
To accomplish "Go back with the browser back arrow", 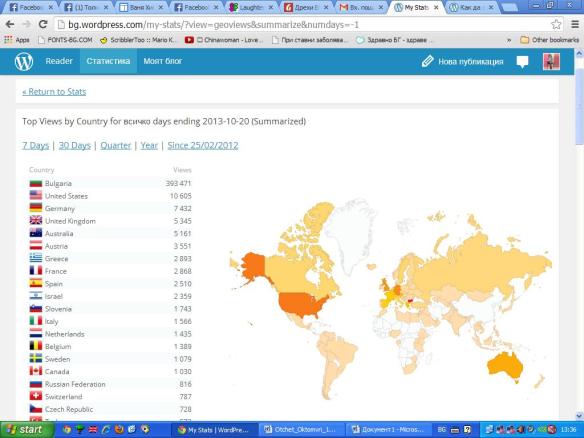I will point(10,25).
